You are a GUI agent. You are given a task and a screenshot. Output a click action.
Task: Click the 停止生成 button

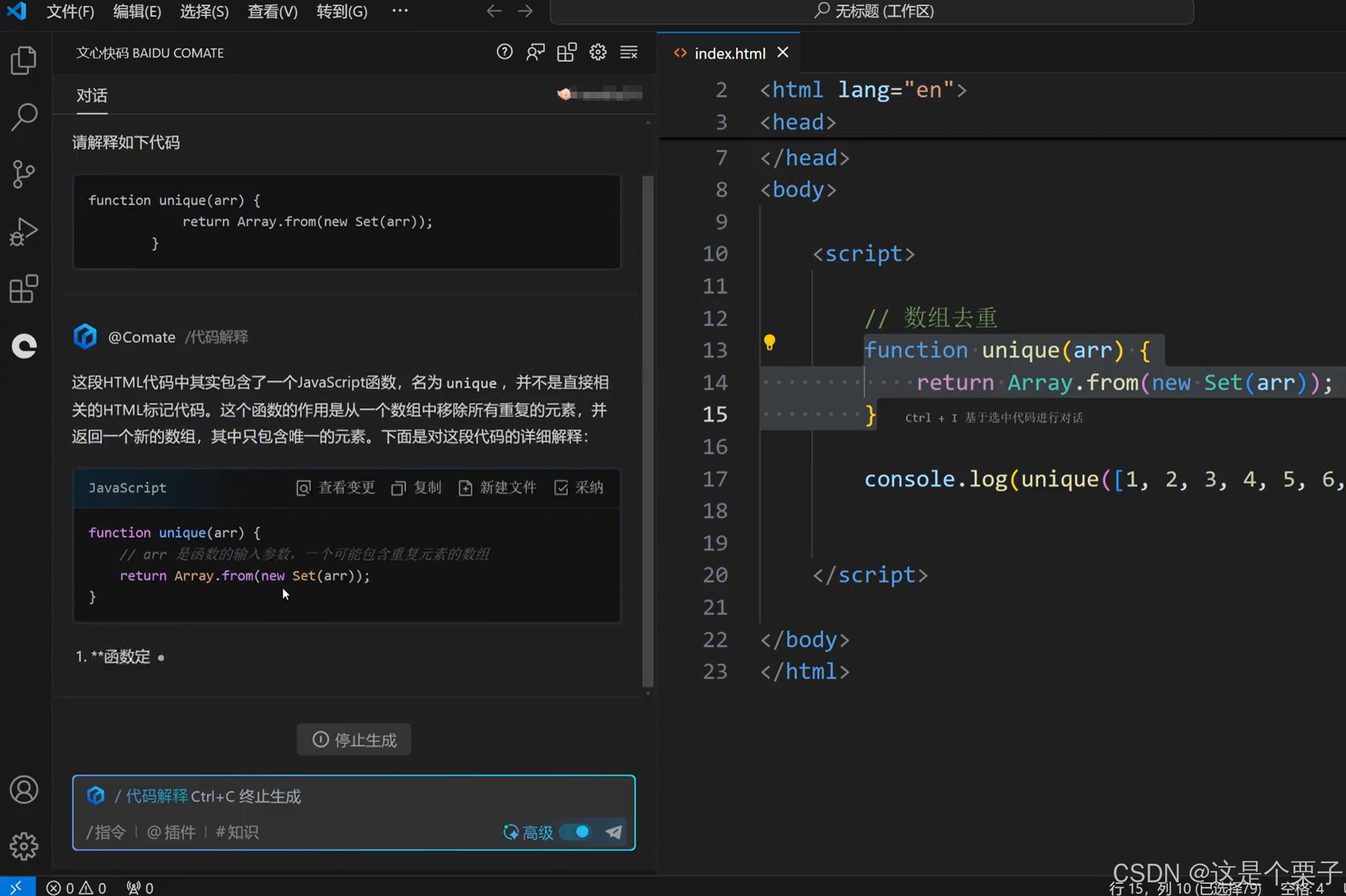click(x=353, y=740)
